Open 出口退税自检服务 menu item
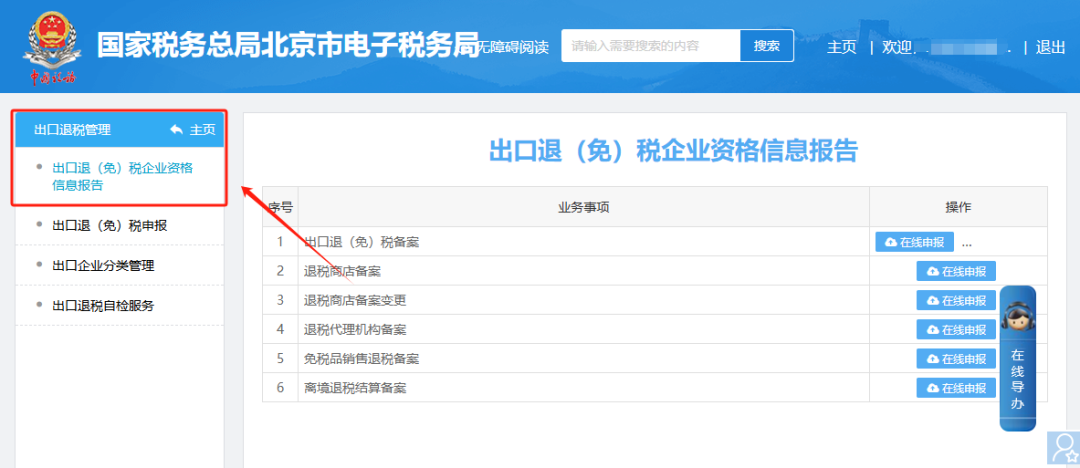1080x468 pixels. [102, 306]
